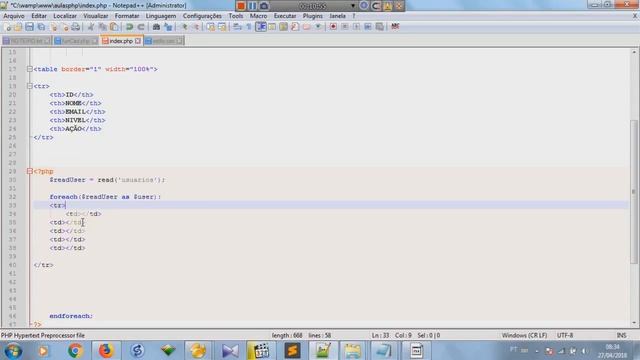Open the Arquivo menu
The height and width of the screenshot is (360, 640).
[x=13, y=16]
